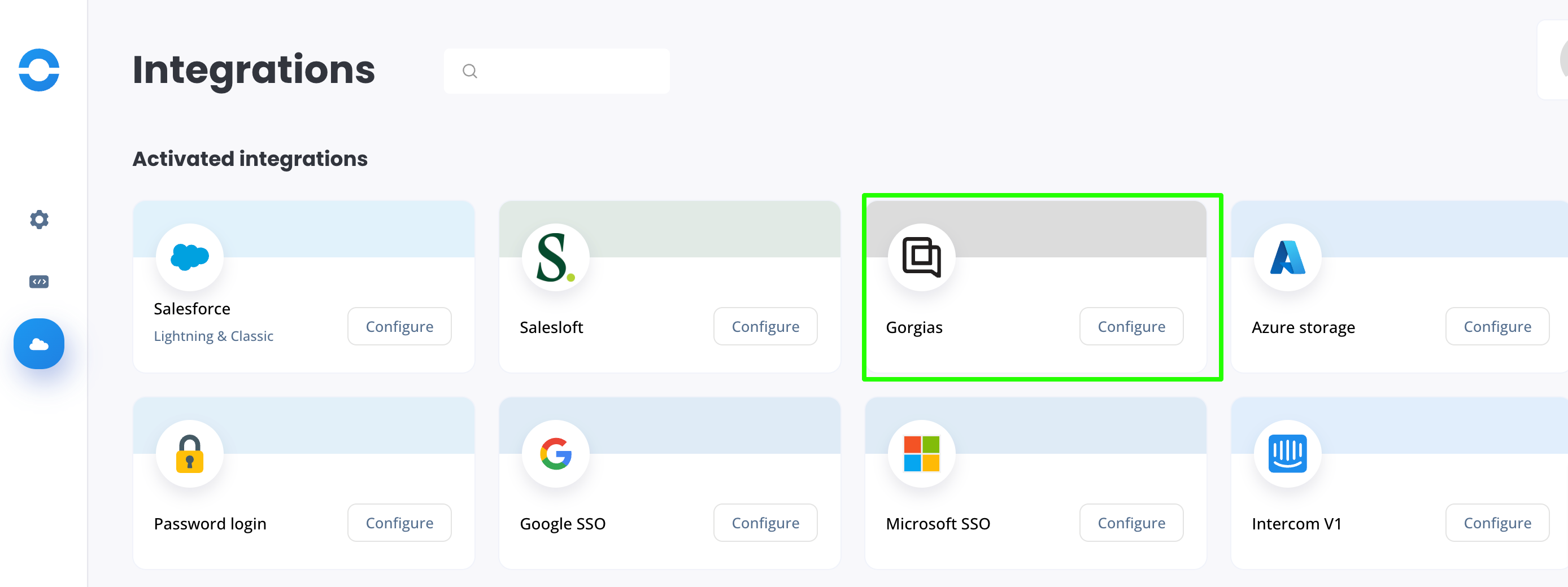
Task: Select the cloud integrations sidebar icon
Action: (x=39, y=344)
